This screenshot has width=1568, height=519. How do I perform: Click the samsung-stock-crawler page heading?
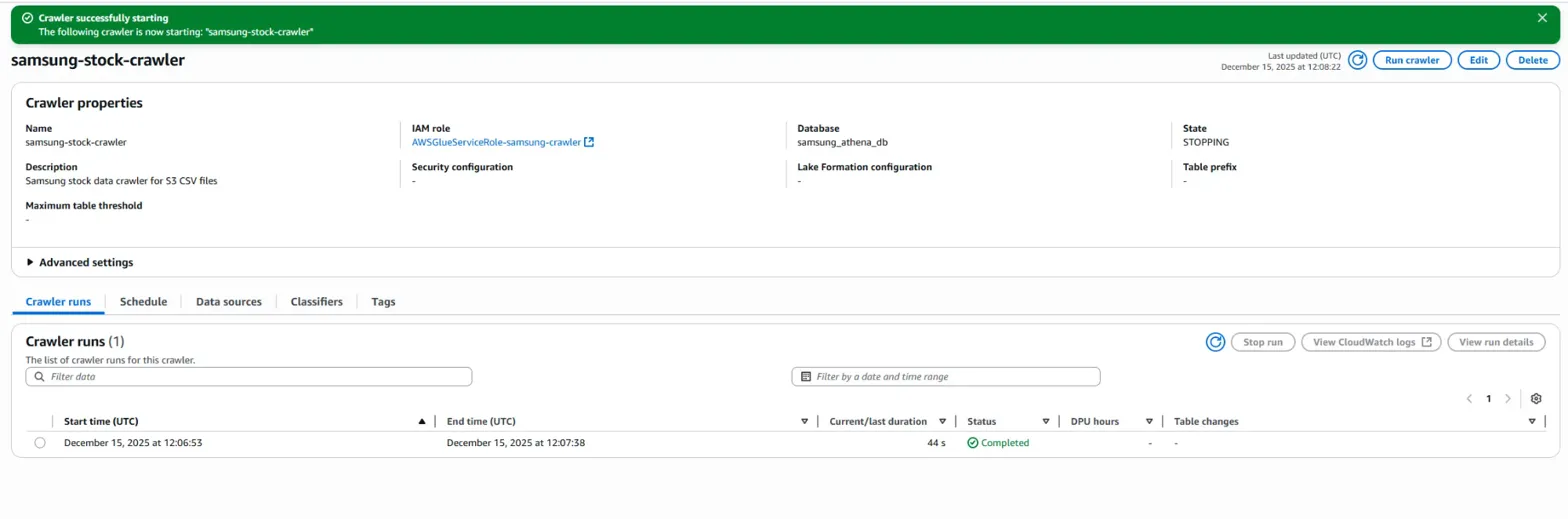coord(98,60)
